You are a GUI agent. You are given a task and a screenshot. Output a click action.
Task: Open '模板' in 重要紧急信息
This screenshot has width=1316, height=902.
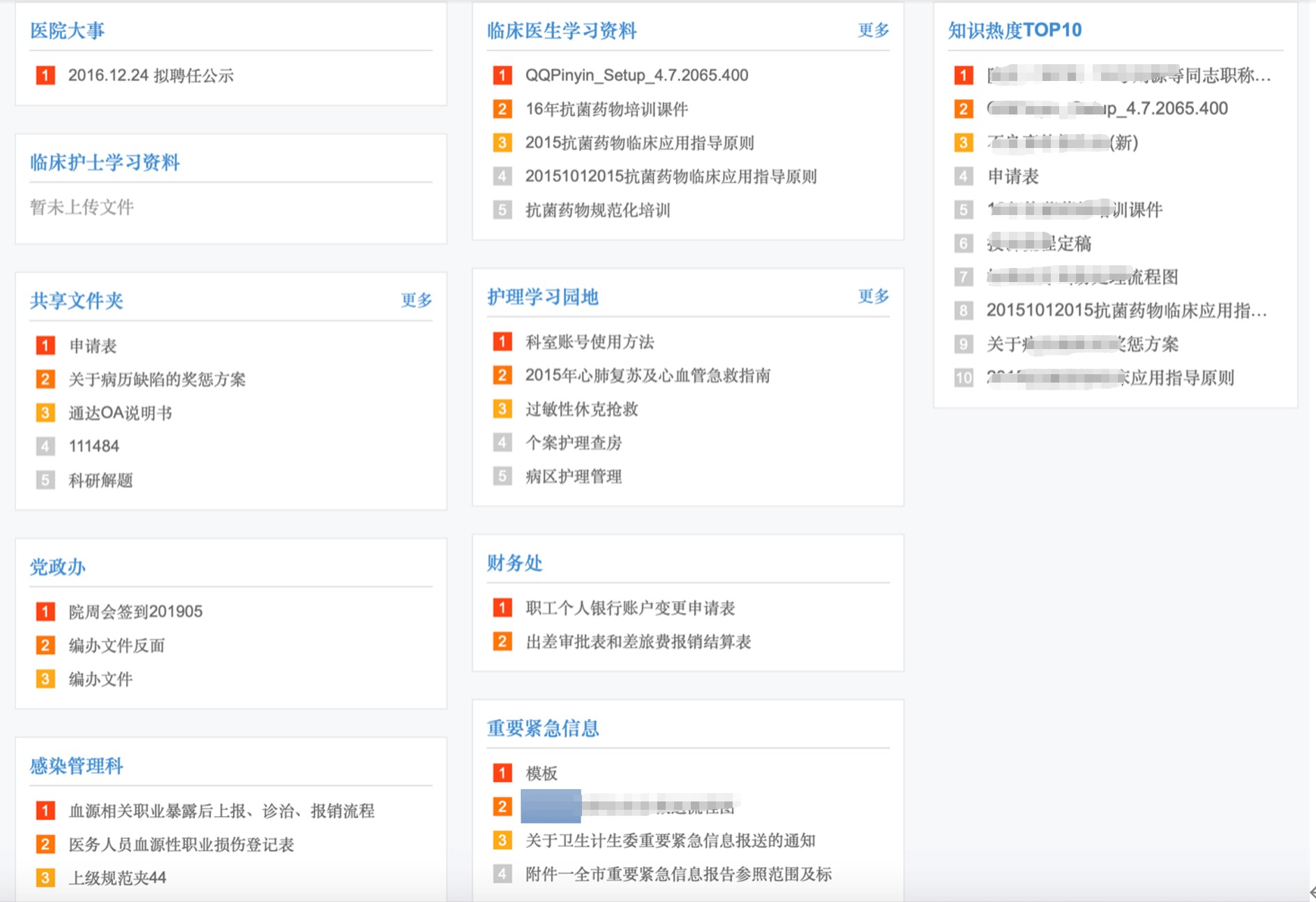pos(541,773)
